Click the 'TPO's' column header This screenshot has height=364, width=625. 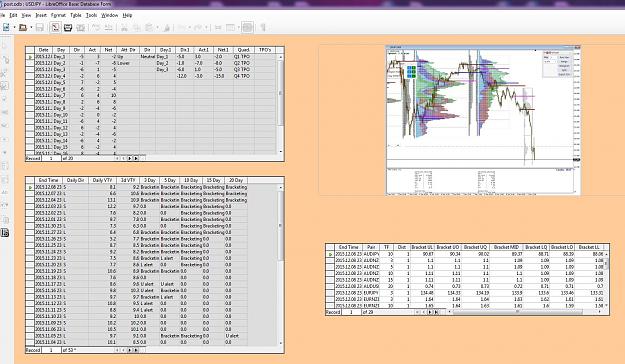265,50
